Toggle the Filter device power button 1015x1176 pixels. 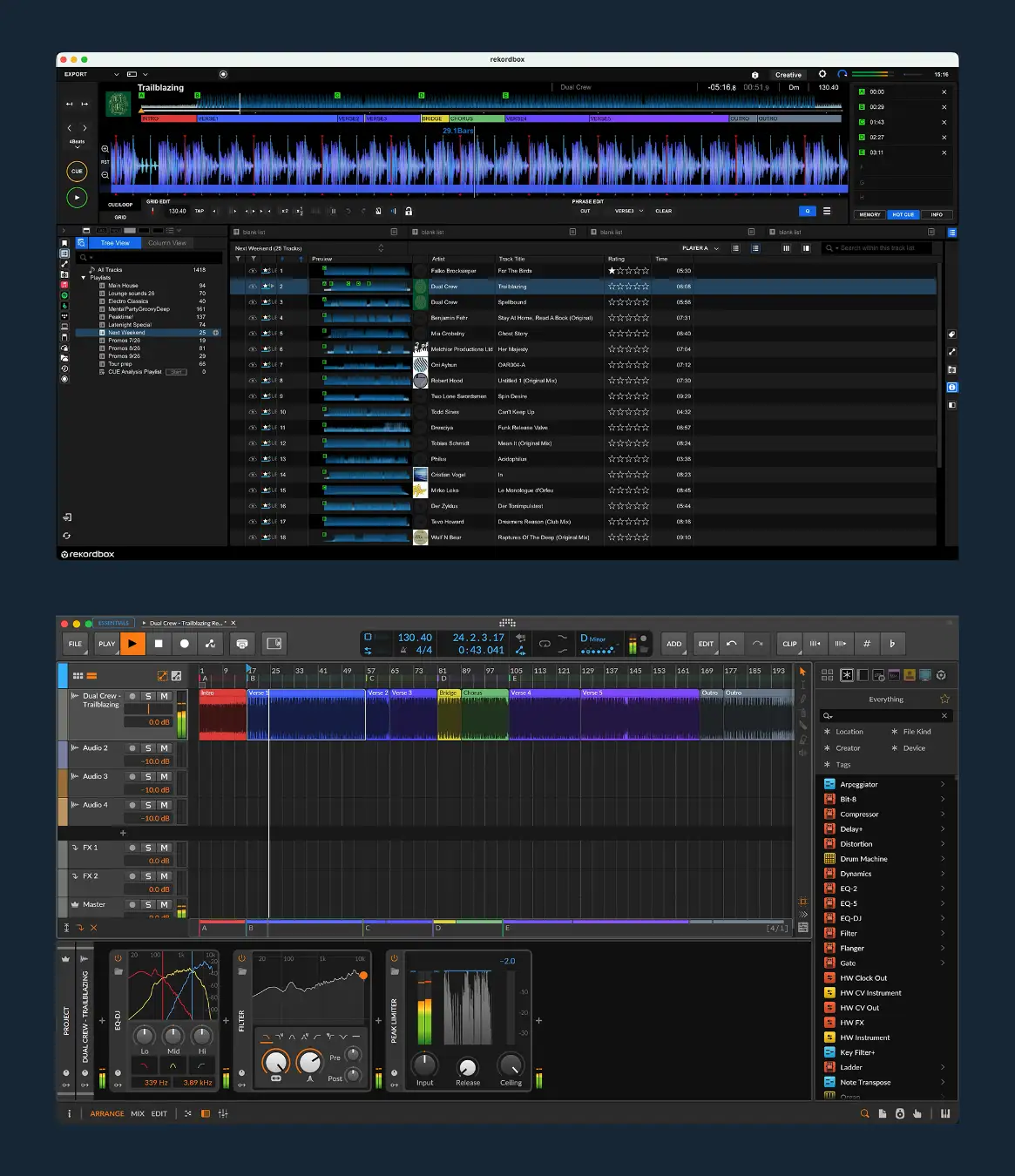[x=241, y=958]
